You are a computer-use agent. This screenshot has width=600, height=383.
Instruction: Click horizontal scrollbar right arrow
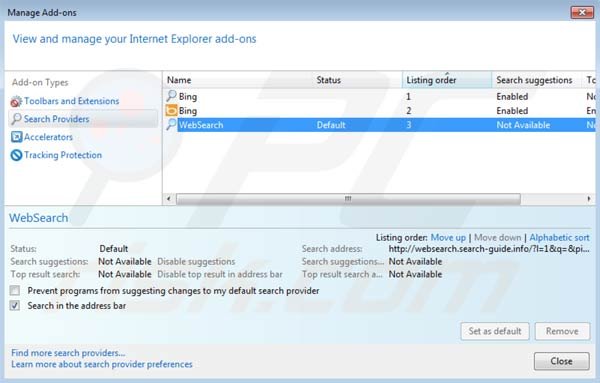coord(589,199)
